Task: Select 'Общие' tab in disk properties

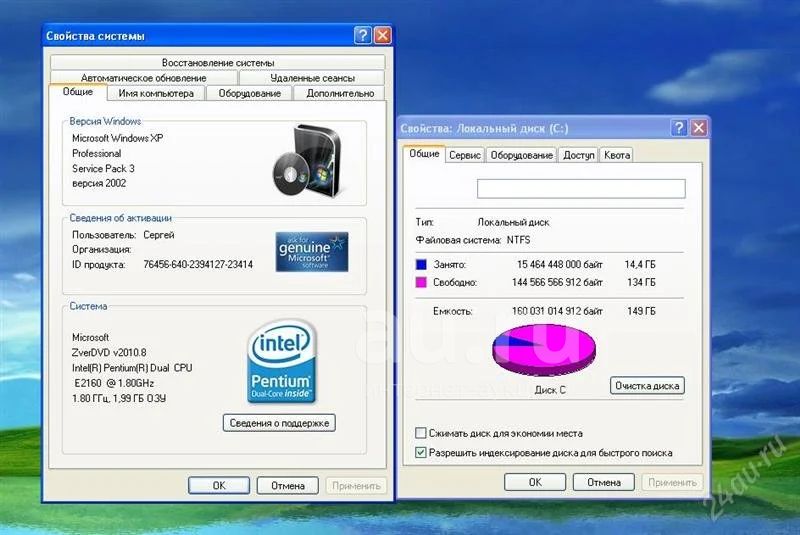Action: pyautogui.click(x=424, y=154)
